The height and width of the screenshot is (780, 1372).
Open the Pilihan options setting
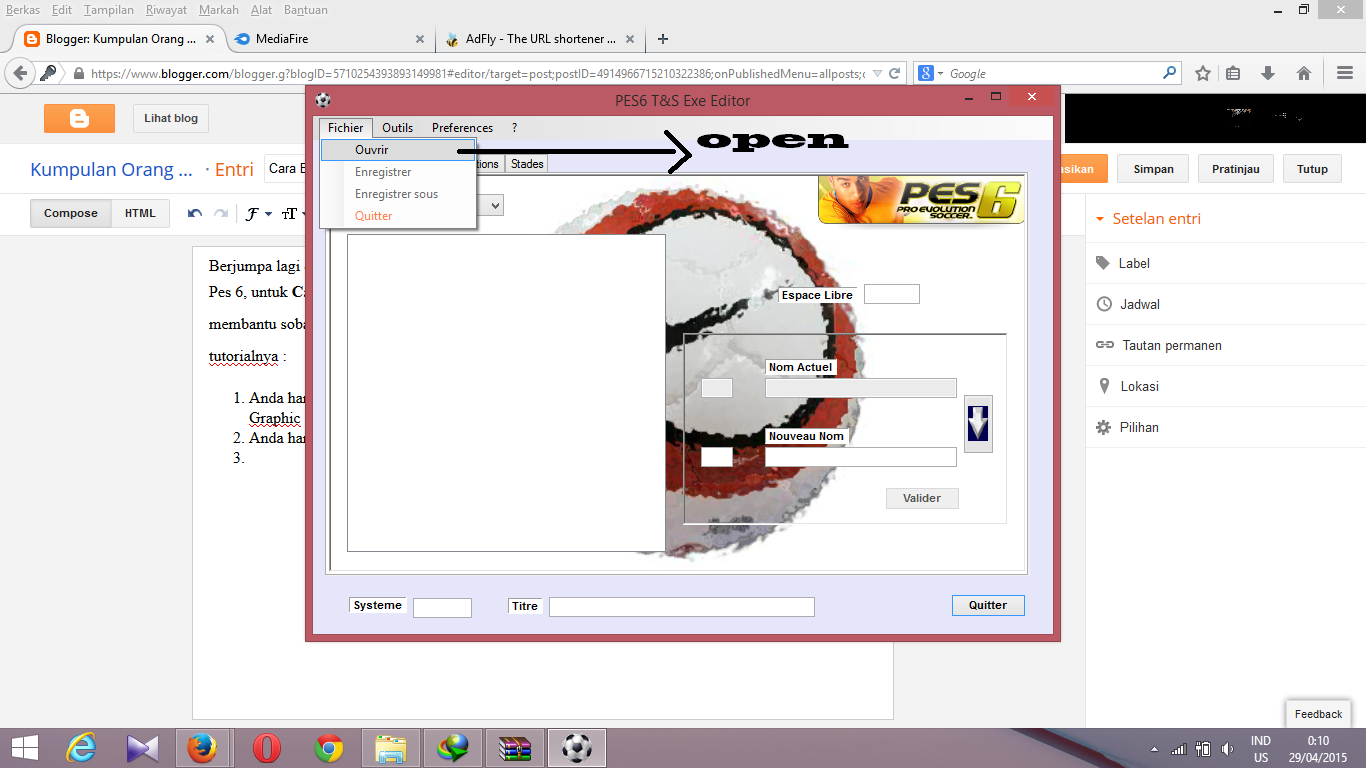[x=1139, y=427]
